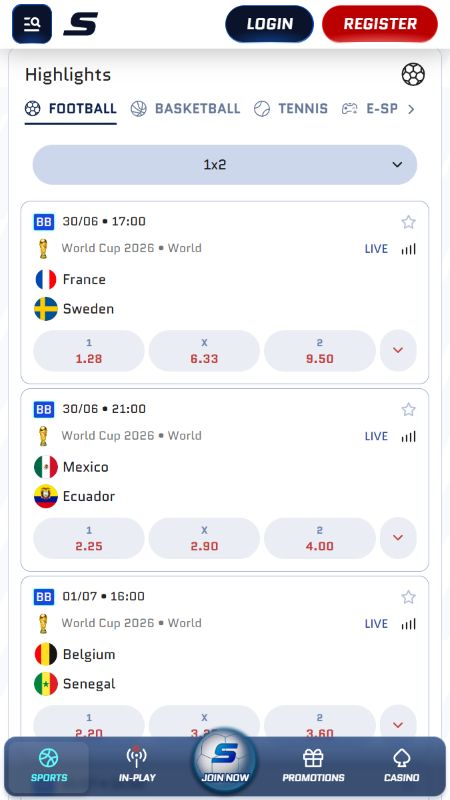
Task: Switch to the Tennis tab
Action: [291, 109]
